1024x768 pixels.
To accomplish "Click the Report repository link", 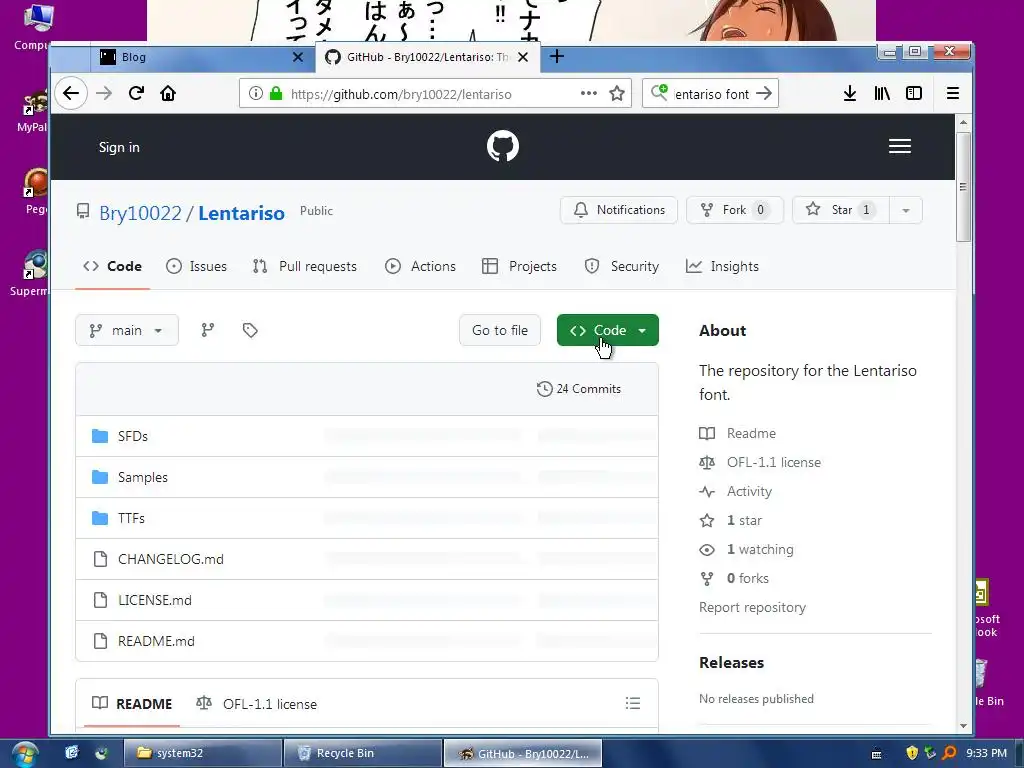I will (752, 608).
